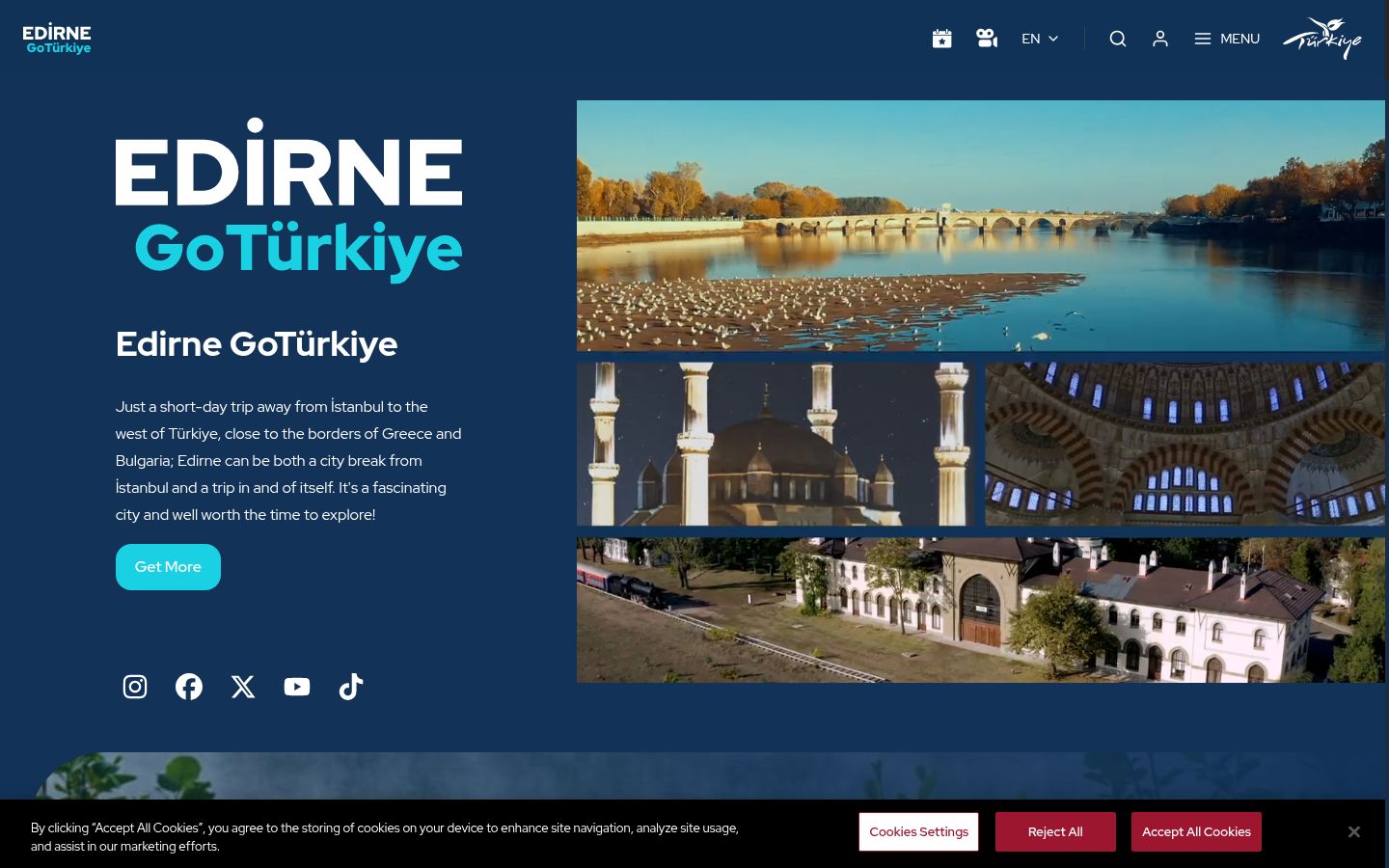Click Accept All Cookies button
This screenshot has height=868, width=1389.
coord(1196,831)
